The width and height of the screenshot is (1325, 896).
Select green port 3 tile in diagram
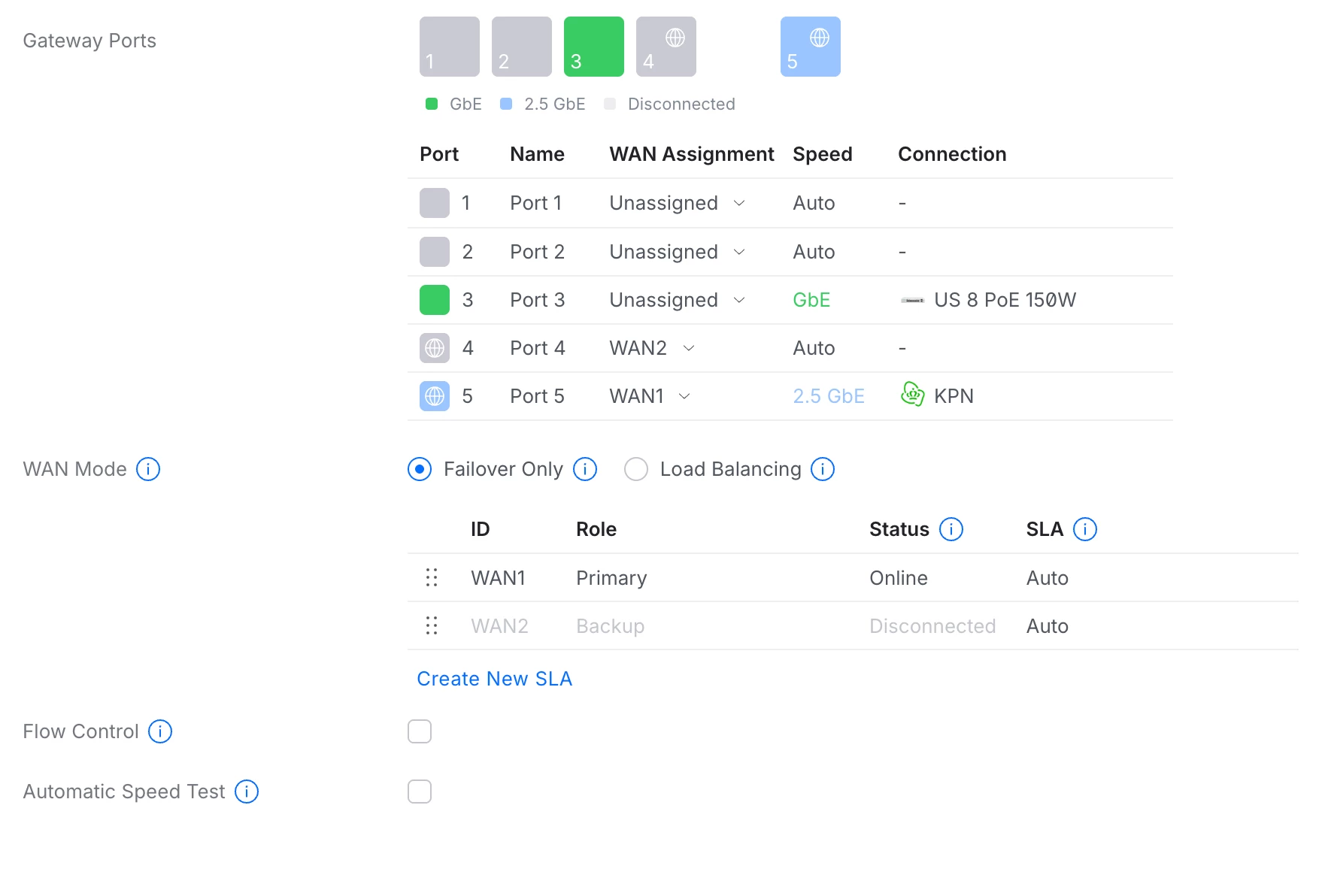pos(594,47)
